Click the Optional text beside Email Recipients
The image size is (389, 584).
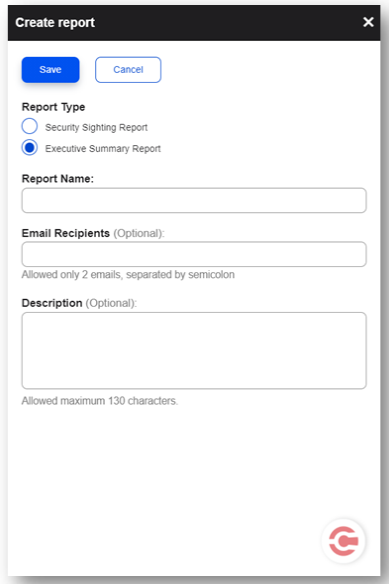coord(139,234)
